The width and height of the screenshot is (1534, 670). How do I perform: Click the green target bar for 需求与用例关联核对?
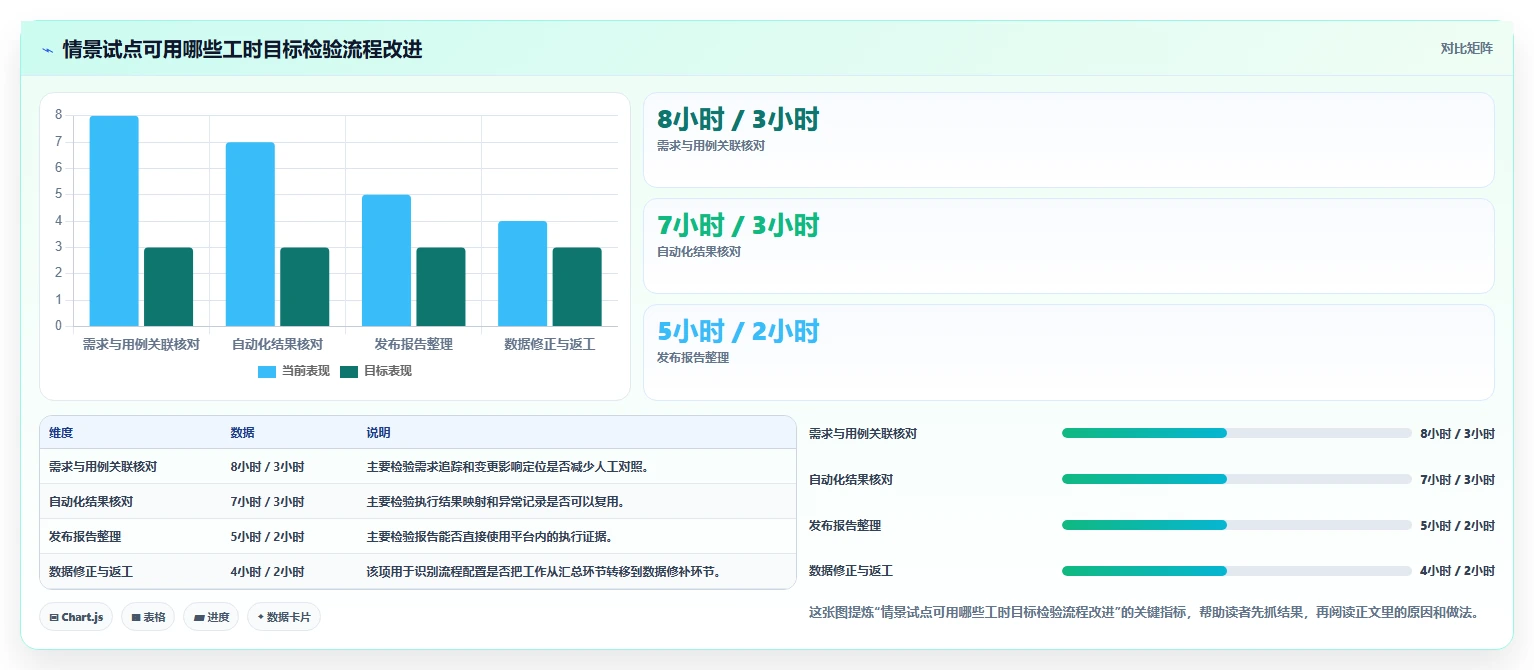[169, 287]
